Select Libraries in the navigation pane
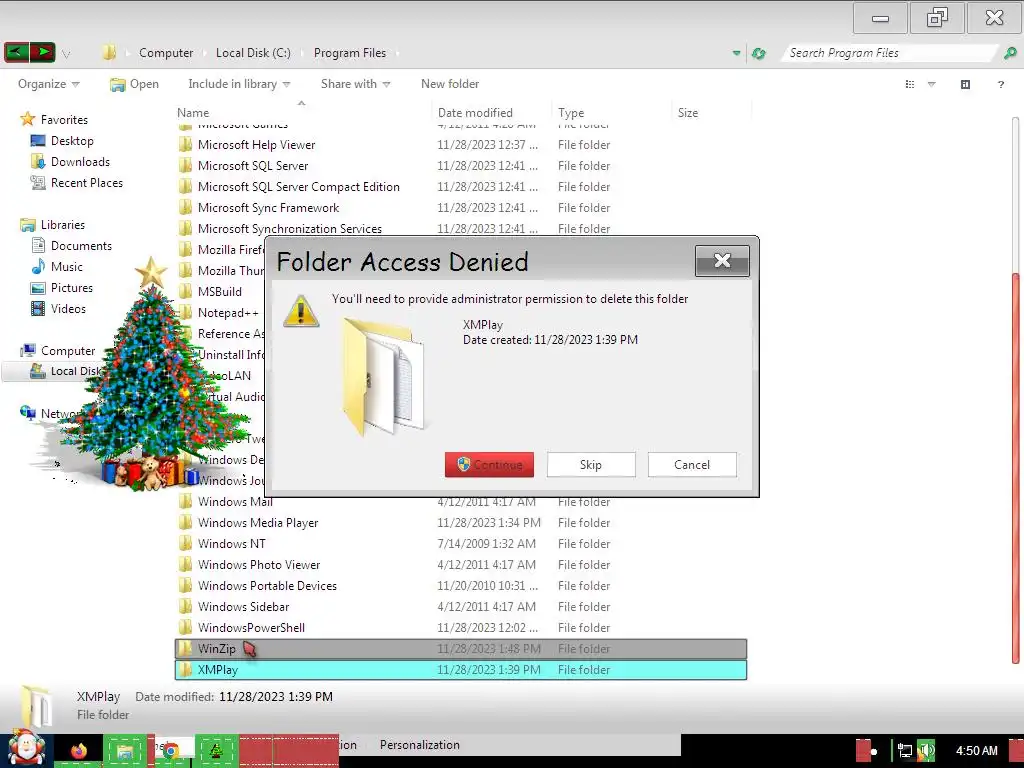The image size is (1024, 768). click(63, 225)
